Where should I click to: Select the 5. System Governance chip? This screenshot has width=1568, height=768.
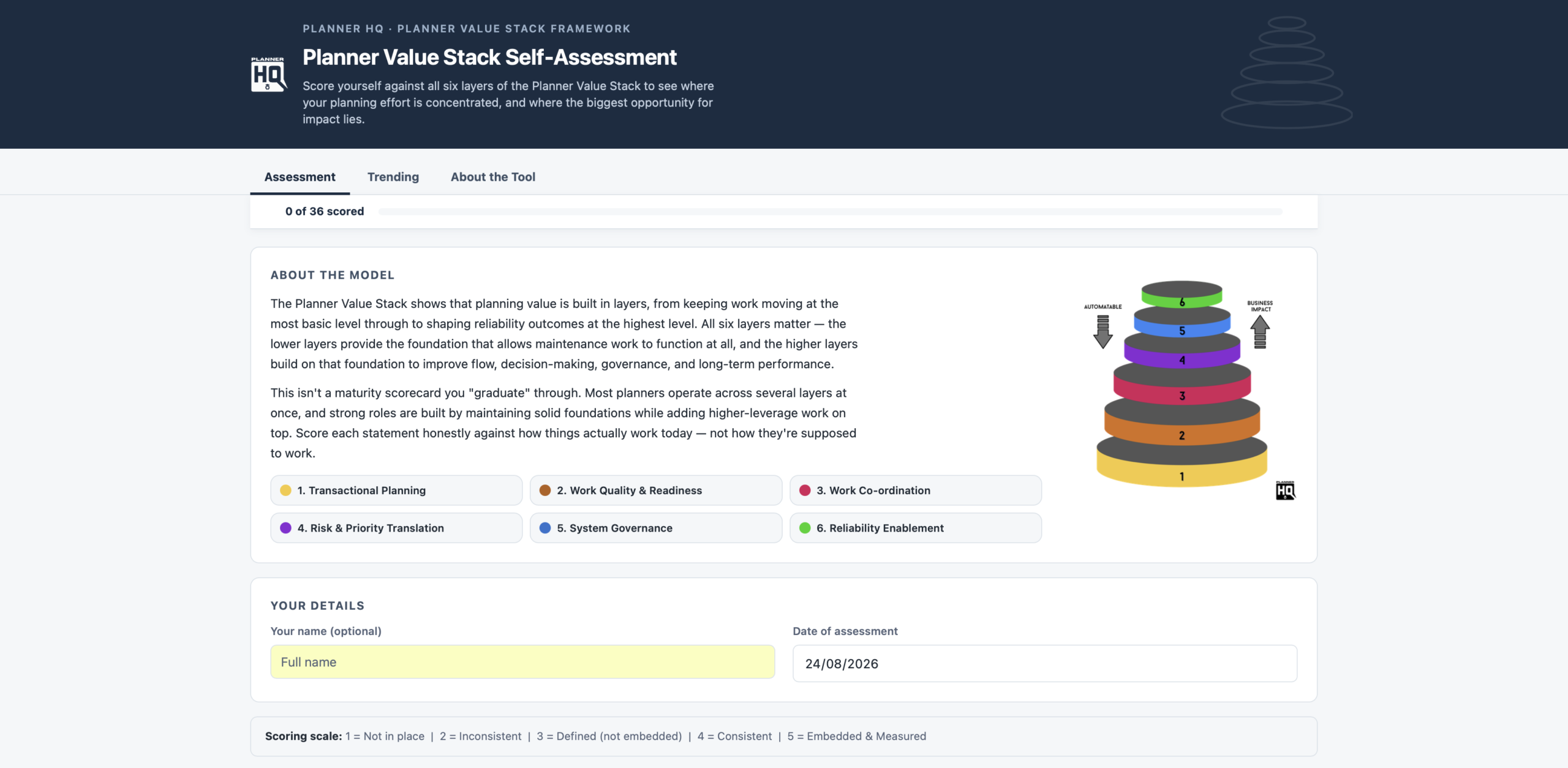[656, 528]
